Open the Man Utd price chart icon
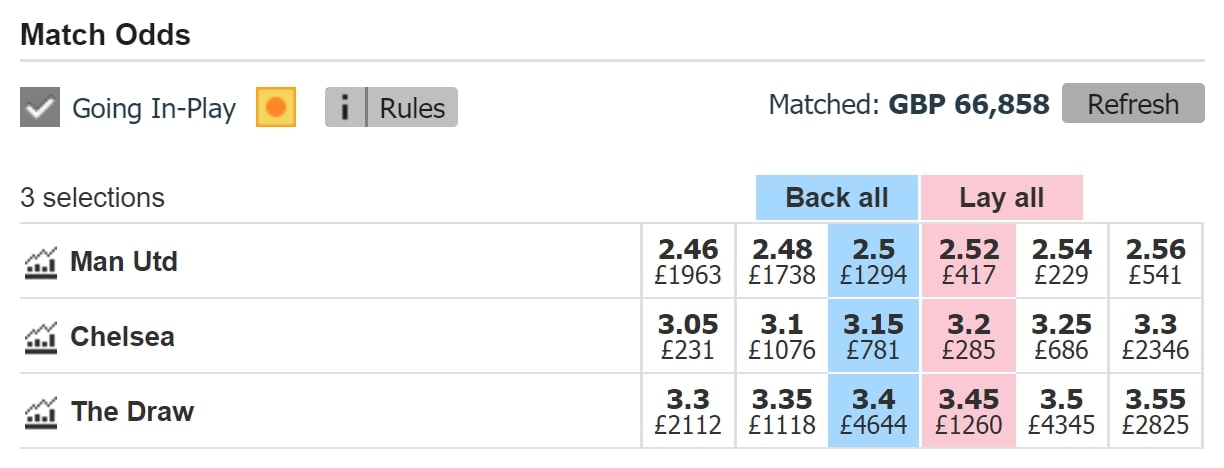 [x=41, y=263]
